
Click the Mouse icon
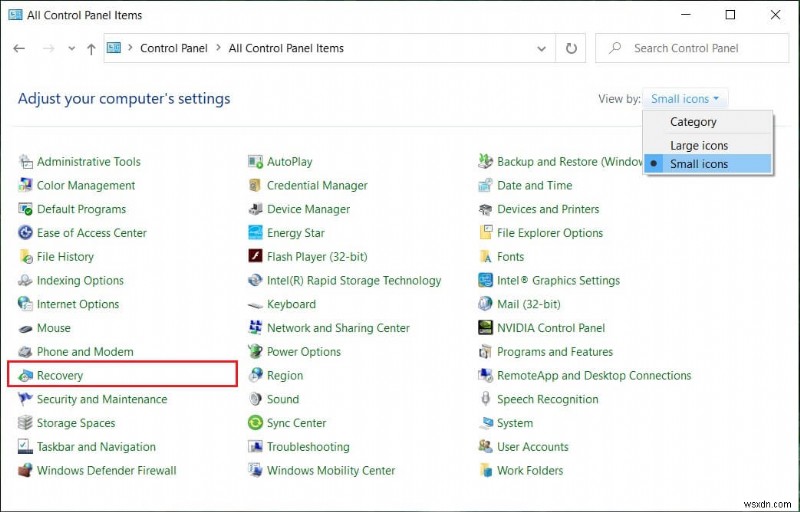pos(26,328)
